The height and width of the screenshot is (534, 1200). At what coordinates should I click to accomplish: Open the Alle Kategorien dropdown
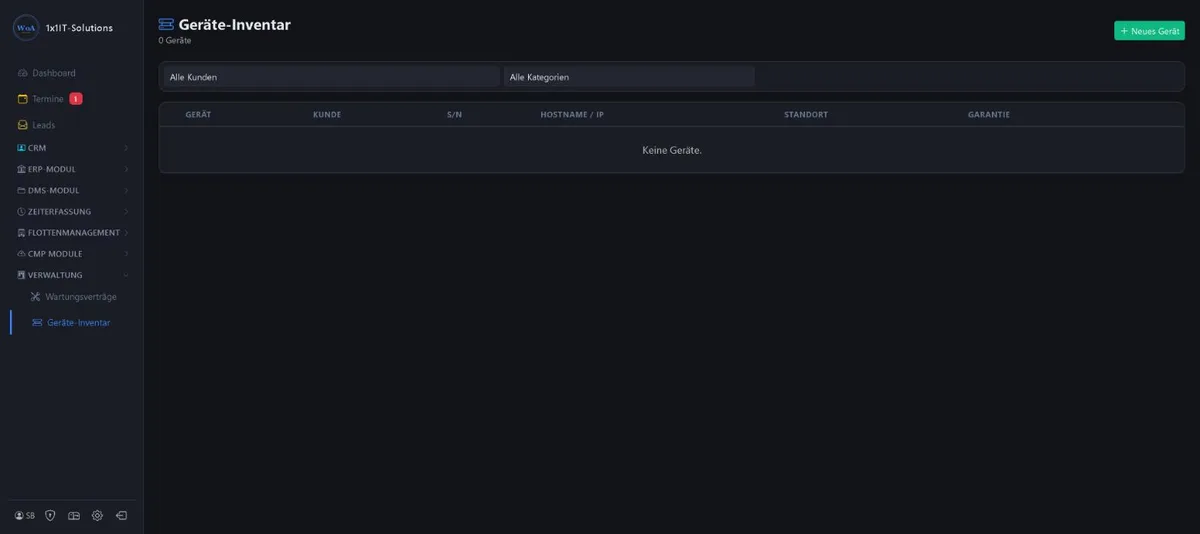coord(629,77)
